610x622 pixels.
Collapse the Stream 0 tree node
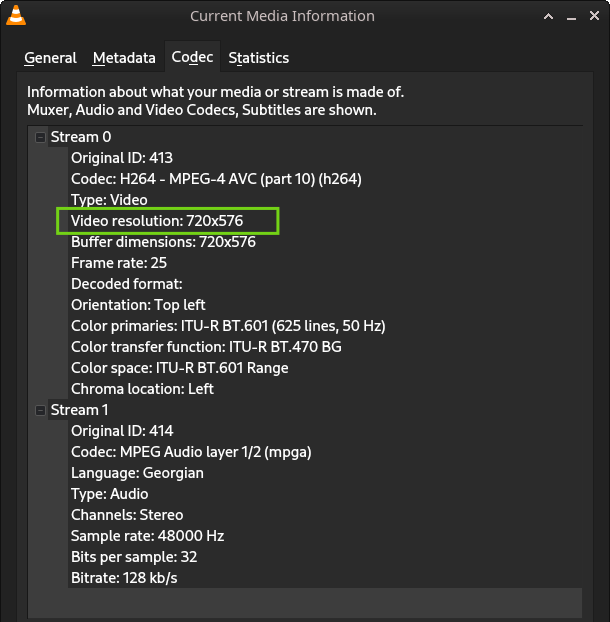[x=40, y=137]
